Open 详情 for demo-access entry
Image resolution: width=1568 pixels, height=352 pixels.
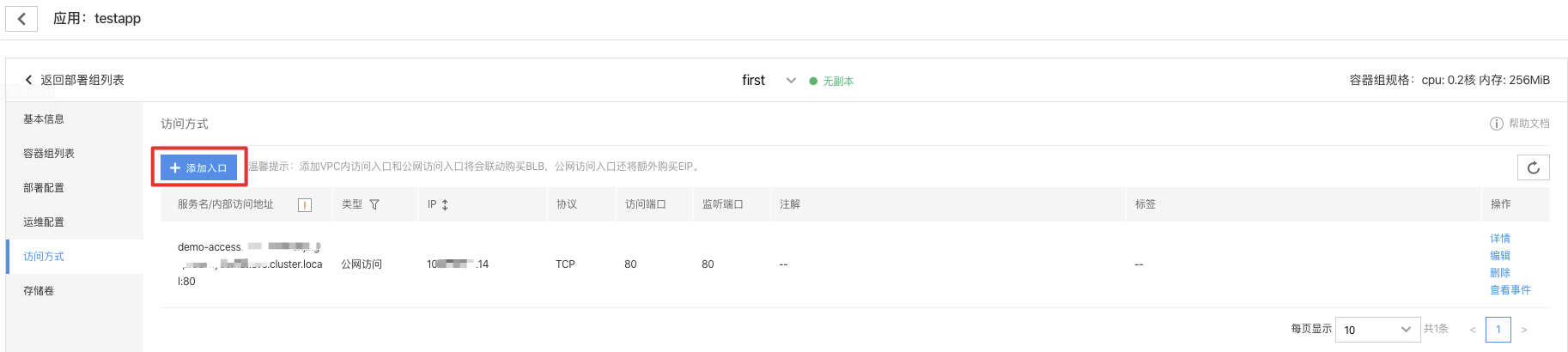click(1500, 239)
